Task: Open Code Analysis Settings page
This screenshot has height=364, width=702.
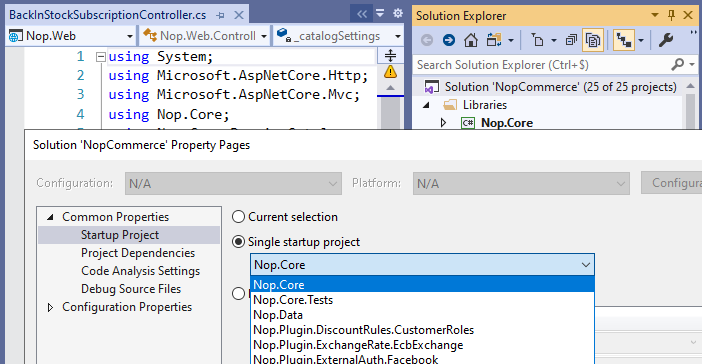Action: (140, 271)
